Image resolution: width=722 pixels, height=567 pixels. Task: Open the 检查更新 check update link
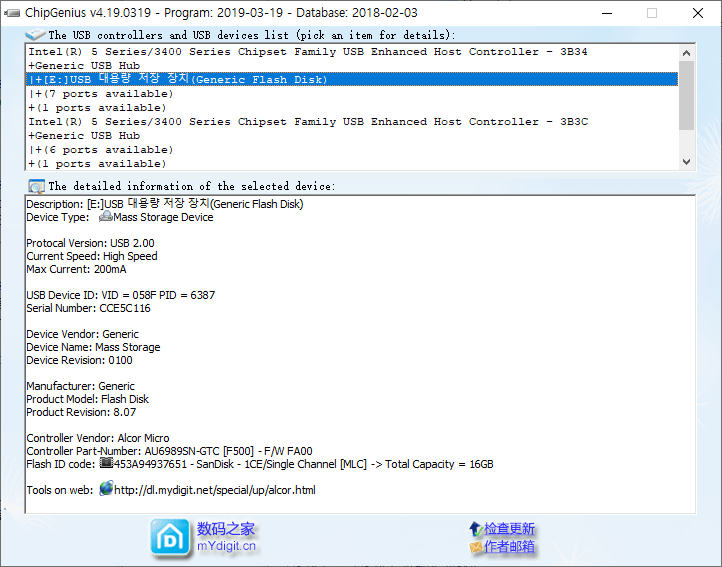click(509, 528)
